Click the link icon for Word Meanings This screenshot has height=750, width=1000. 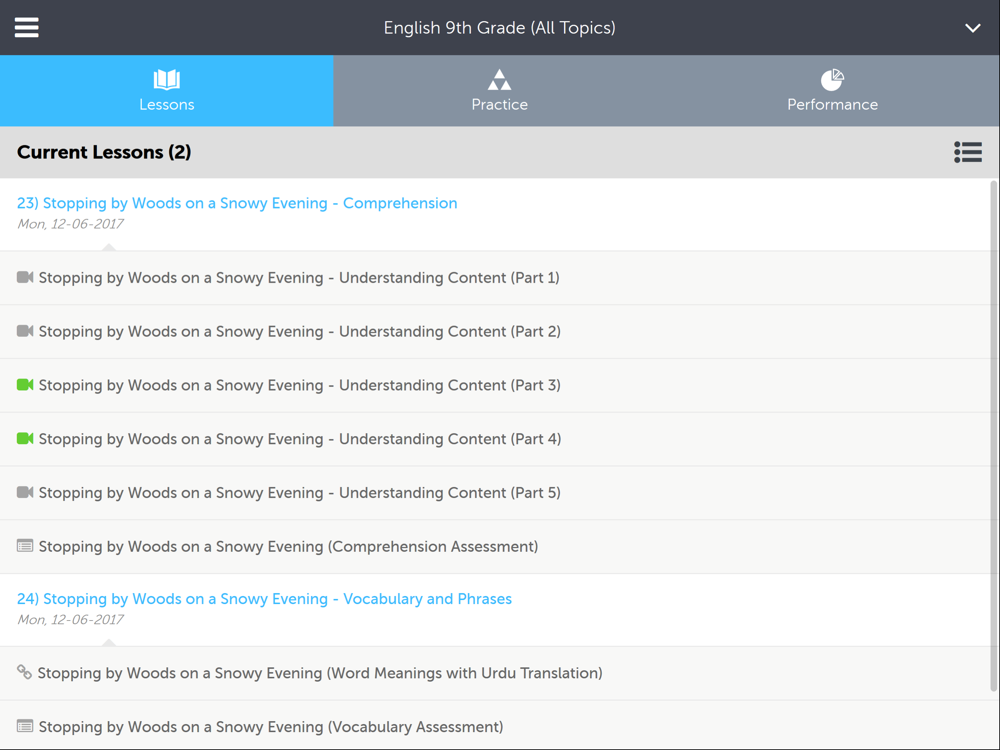click(x=24, y=672)
